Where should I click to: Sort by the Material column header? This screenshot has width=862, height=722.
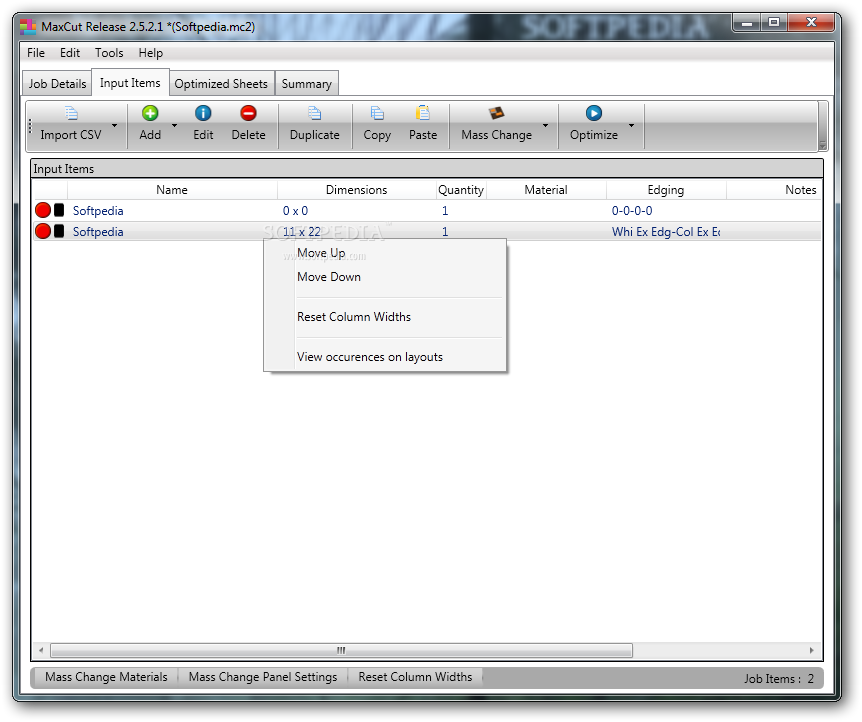click(x=546, y=190)
